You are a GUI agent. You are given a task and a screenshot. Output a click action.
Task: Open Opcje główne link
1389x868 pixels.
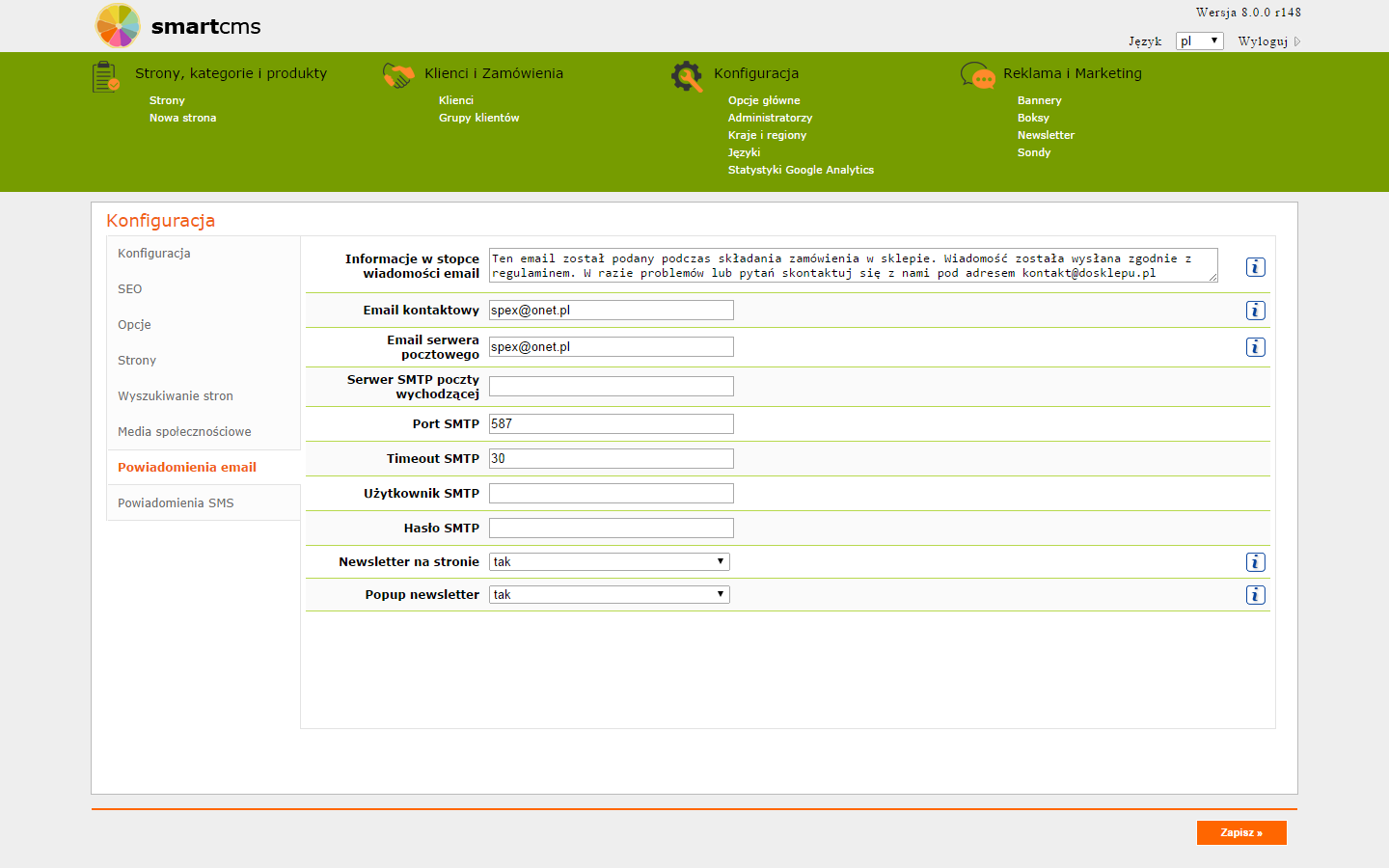point(764,100)
